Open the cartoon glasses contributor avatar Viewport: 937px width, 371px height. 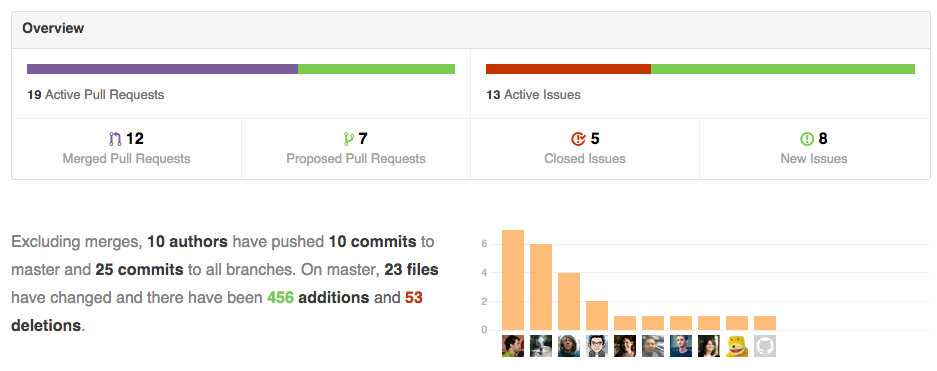597,346
